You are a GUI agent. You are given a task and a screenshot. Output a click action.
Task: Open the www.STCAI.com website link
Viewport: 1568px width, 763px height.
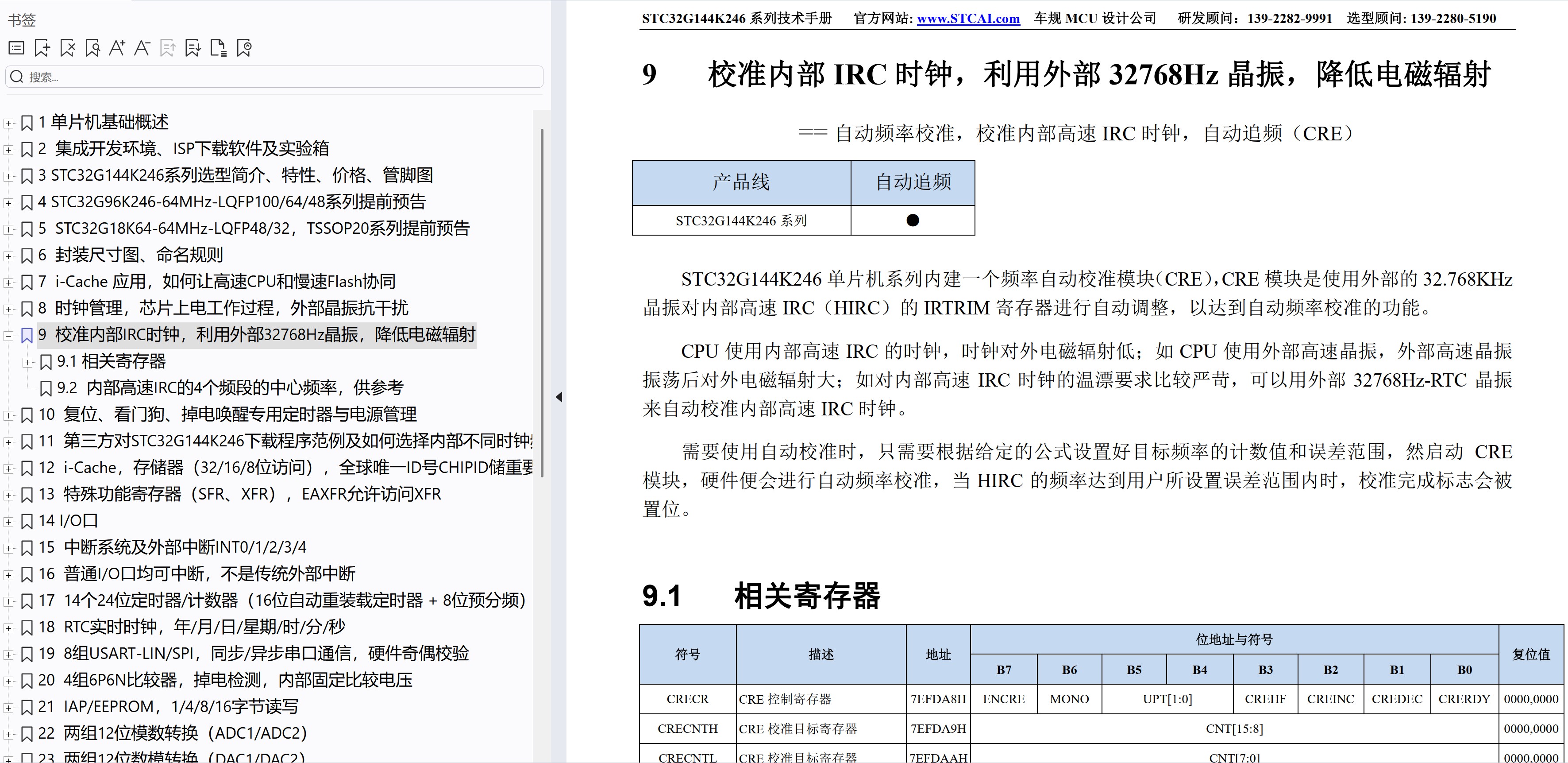968,19
